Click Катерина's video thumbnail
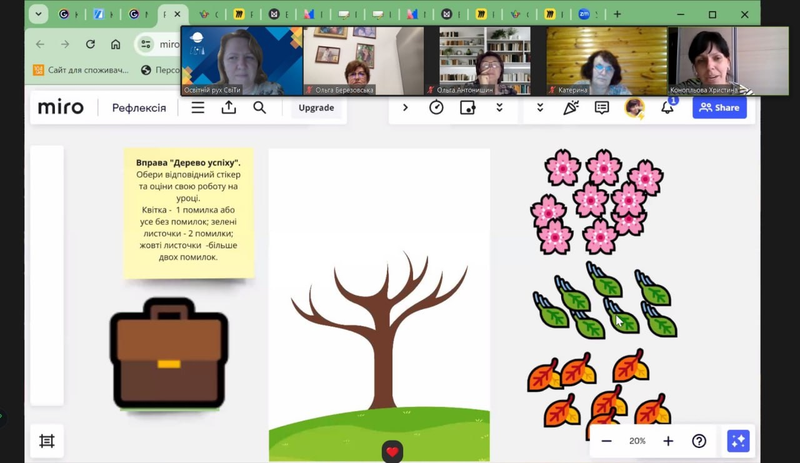This screenshot has height=463, width=800. point(607,61)
